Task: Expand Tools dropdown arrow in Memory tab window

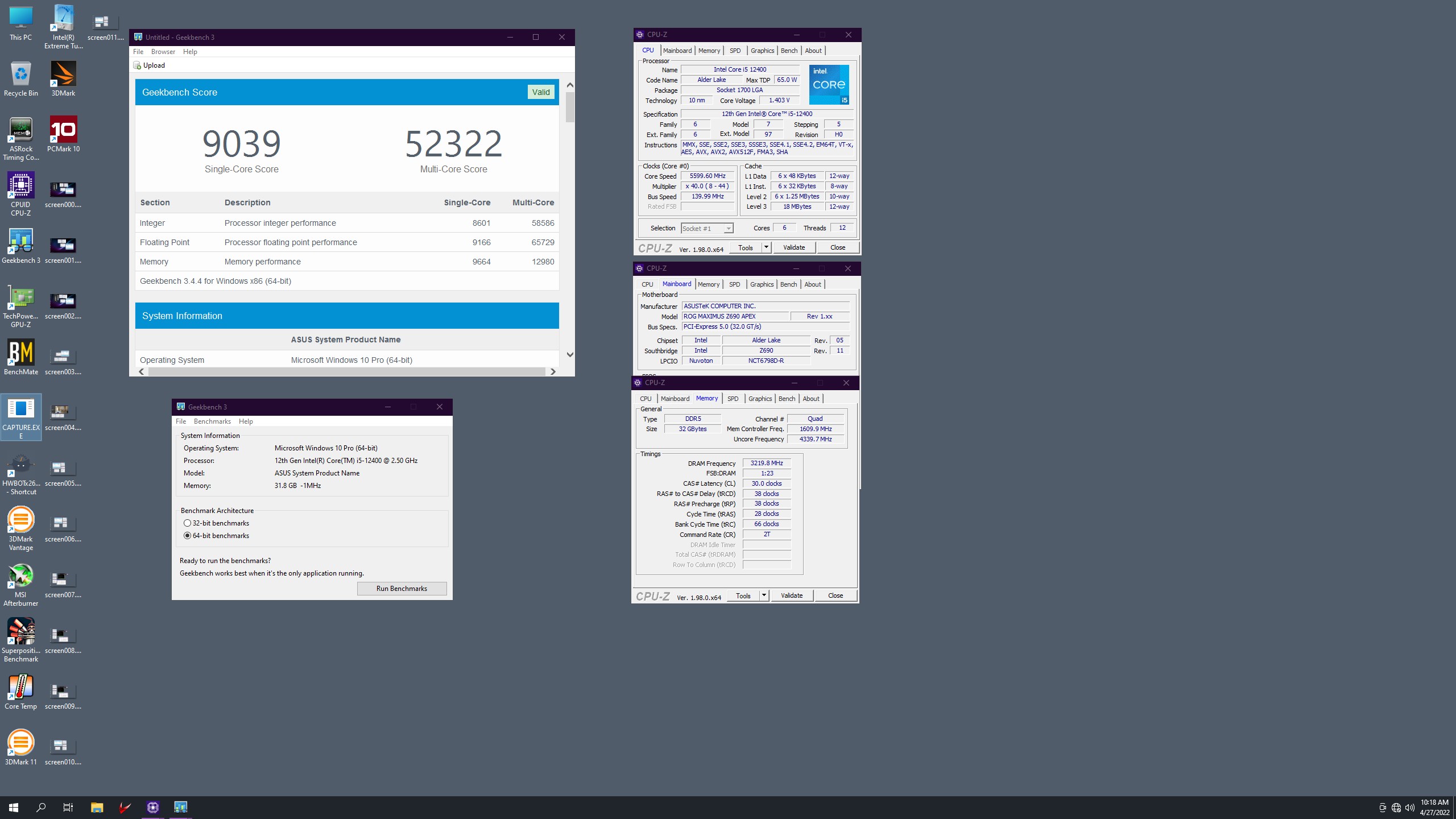Action: (764, 595)
